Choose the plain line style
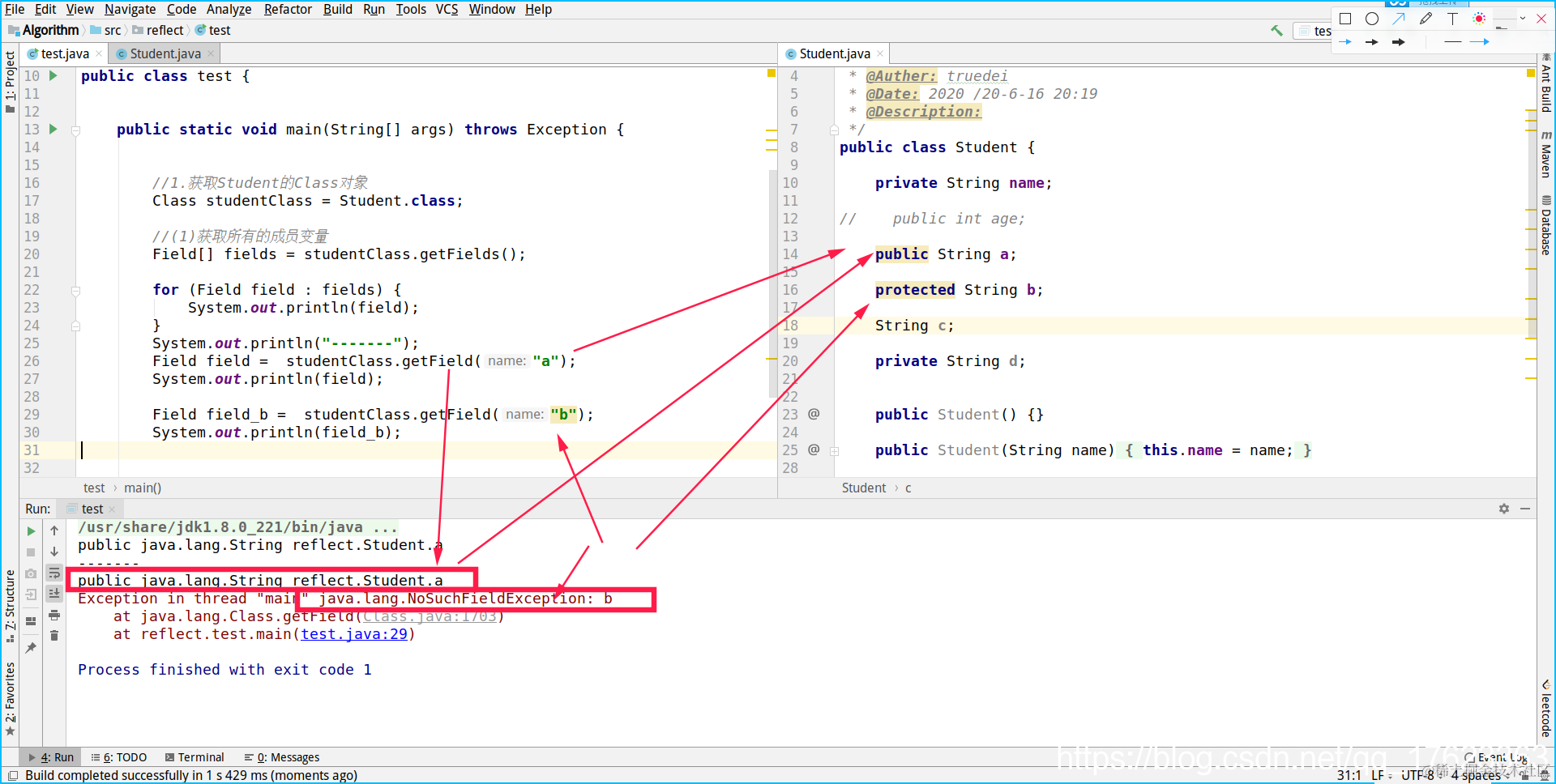The height and width of the screenshot is (784, 1556). point(1453,42)
